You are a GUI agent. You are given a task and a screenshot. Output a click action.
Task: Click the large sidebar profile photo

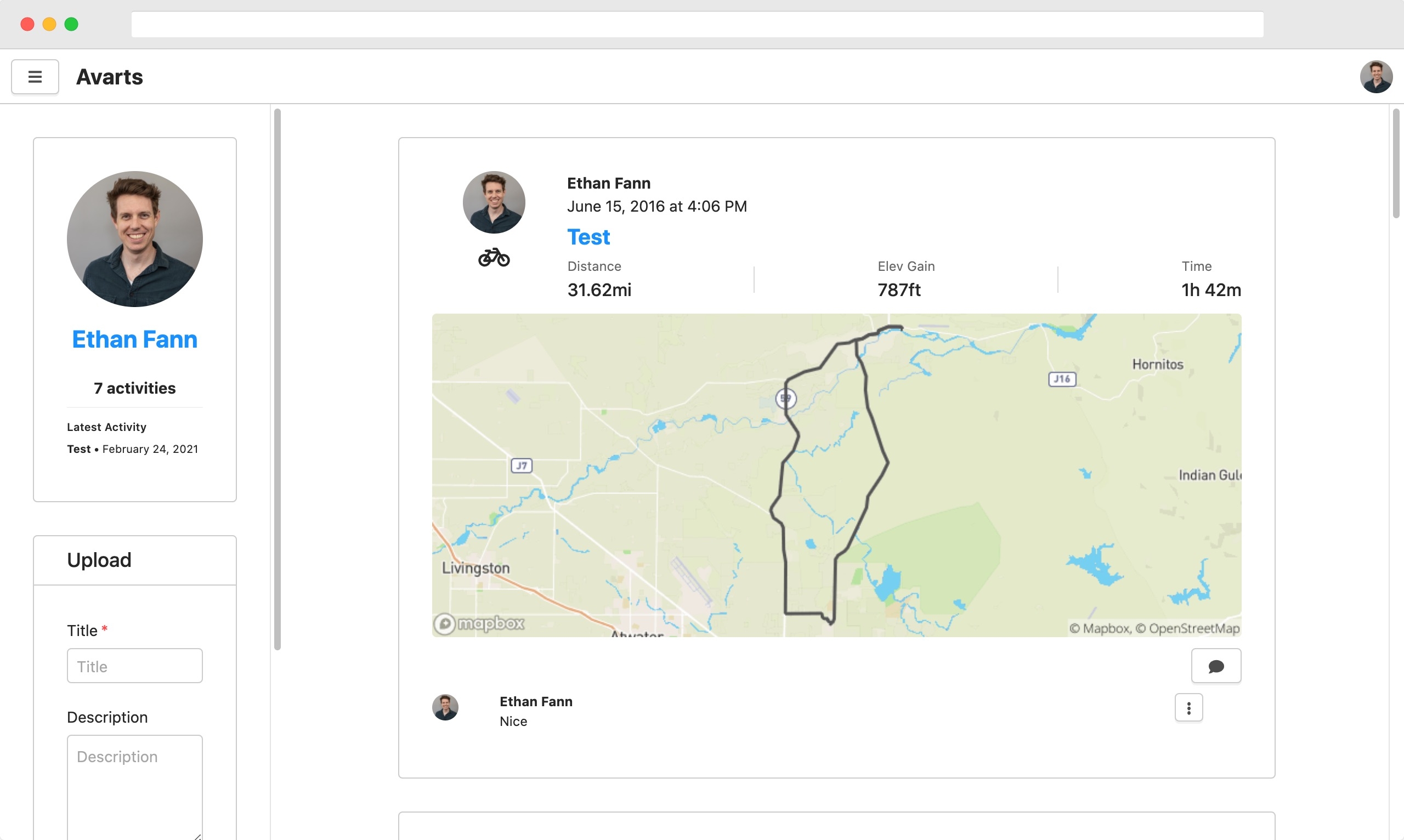[135, 239]
